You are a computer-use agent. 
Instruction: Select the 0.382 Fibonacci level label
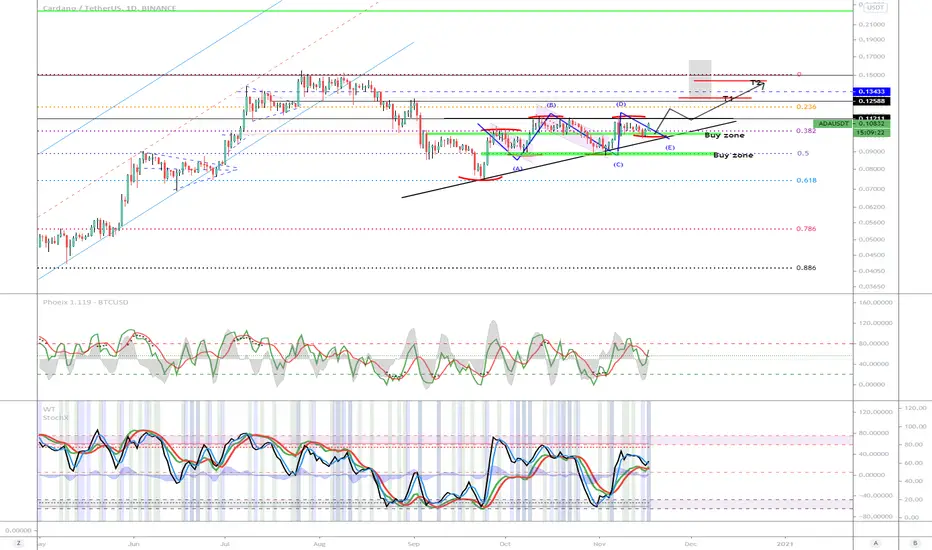[x=806, y=131]
